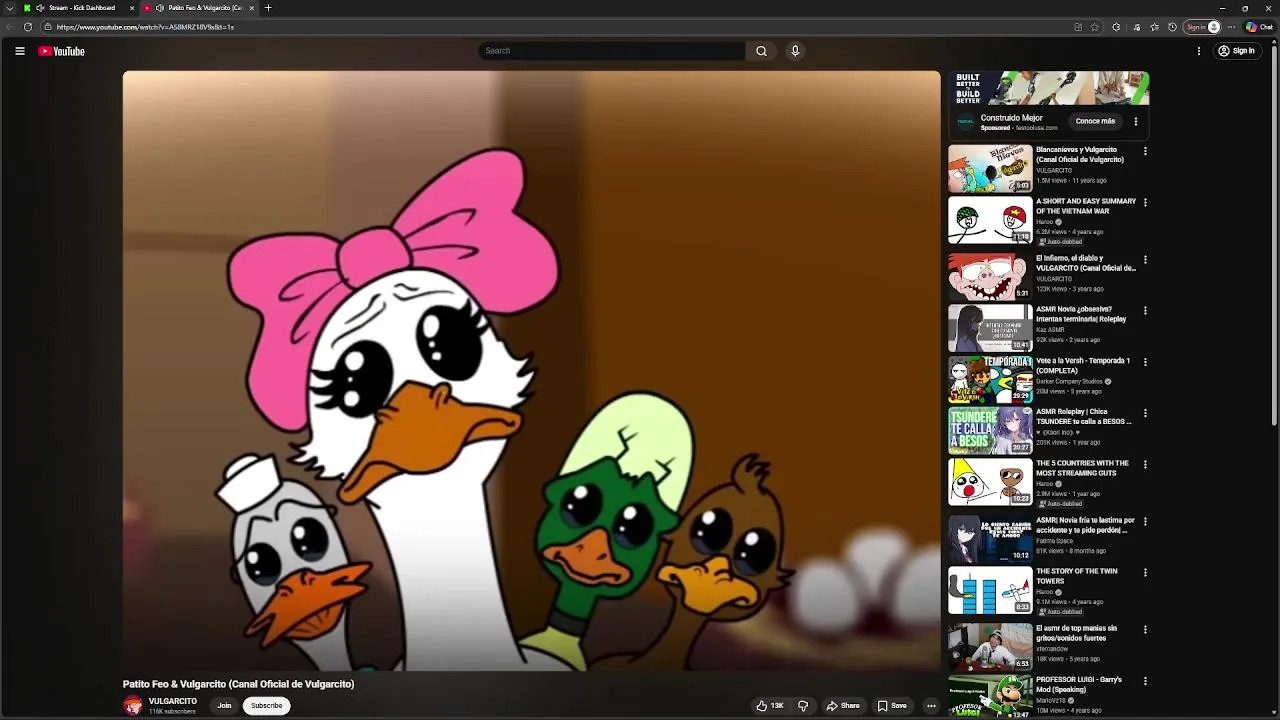Select the Patito Feo & Vulgarcito tab
The width and height of the screenshot is (1280, 720).
201,8
